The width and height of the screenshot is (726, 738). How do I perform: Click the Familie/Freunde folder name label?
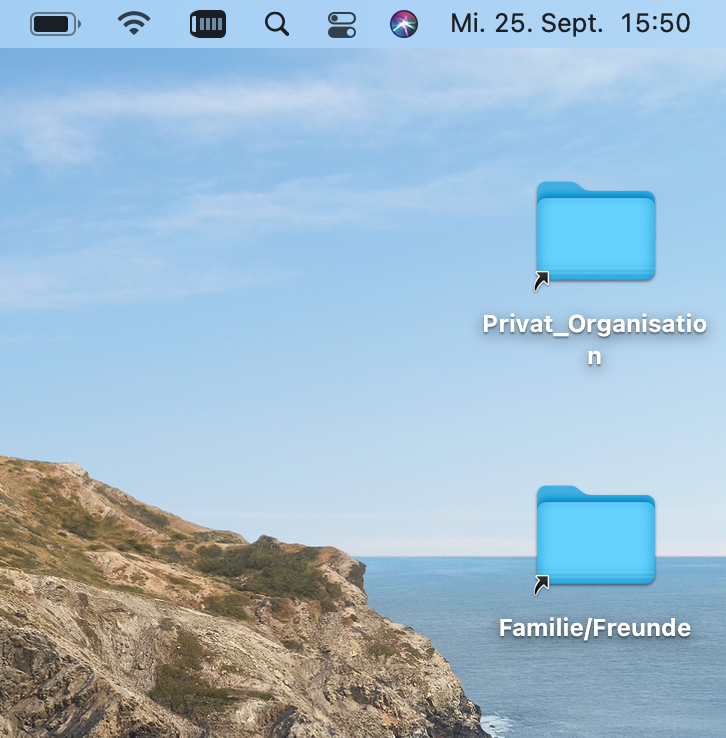point(594,628)
